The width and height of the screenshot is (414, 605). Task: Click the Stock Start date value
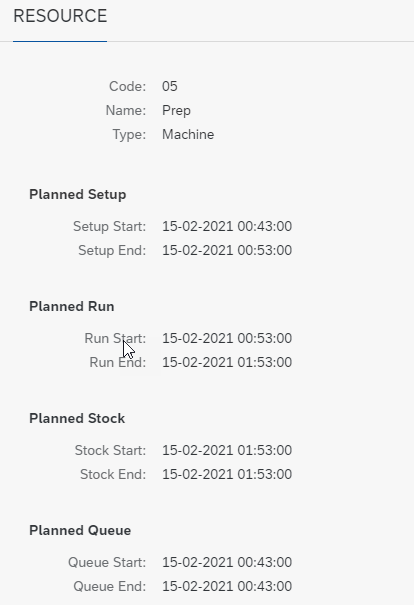(227, 450)
